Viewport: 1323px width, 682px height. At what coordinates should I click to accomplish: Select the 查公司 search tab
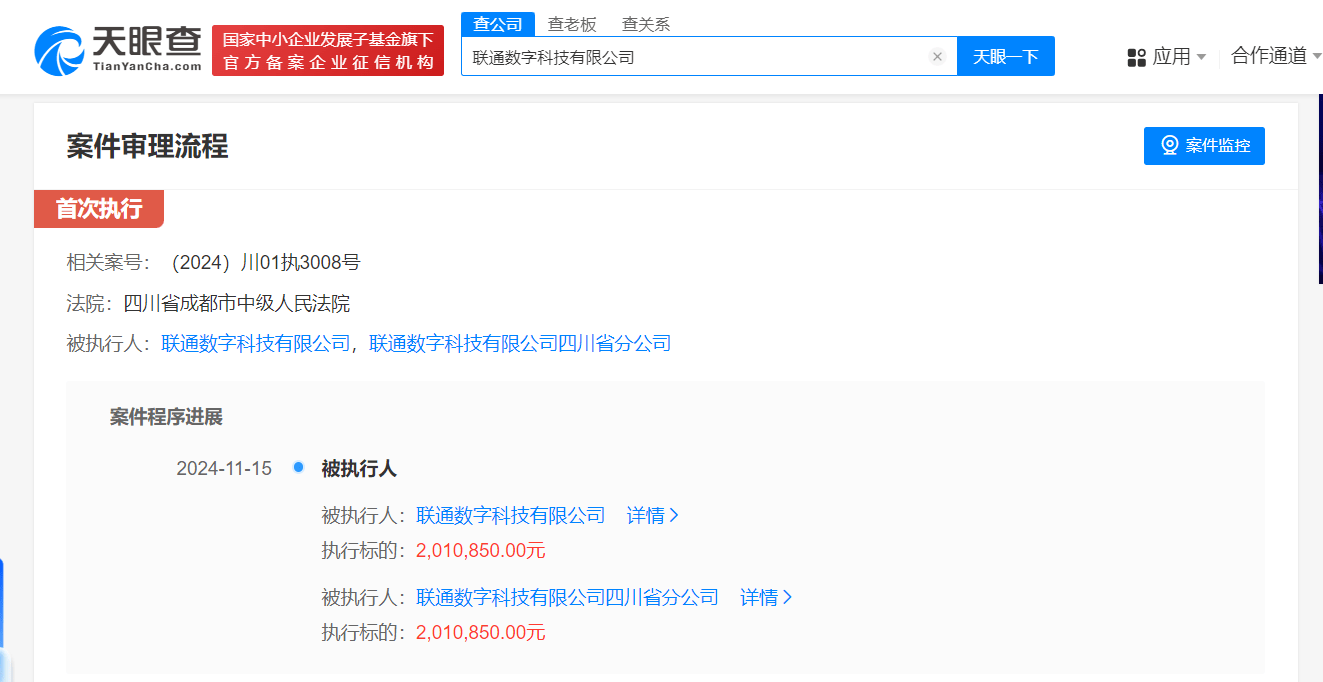pos(498,25)
